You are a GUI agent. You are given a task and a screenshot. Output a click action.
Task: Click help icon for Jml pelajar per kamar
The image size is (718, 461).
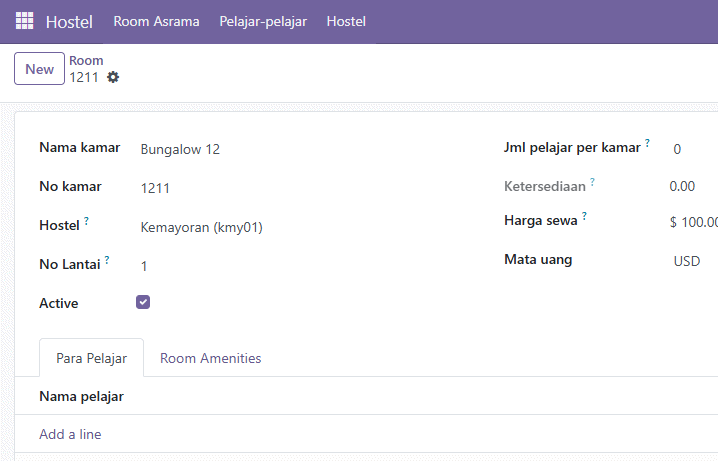[647, 143]
